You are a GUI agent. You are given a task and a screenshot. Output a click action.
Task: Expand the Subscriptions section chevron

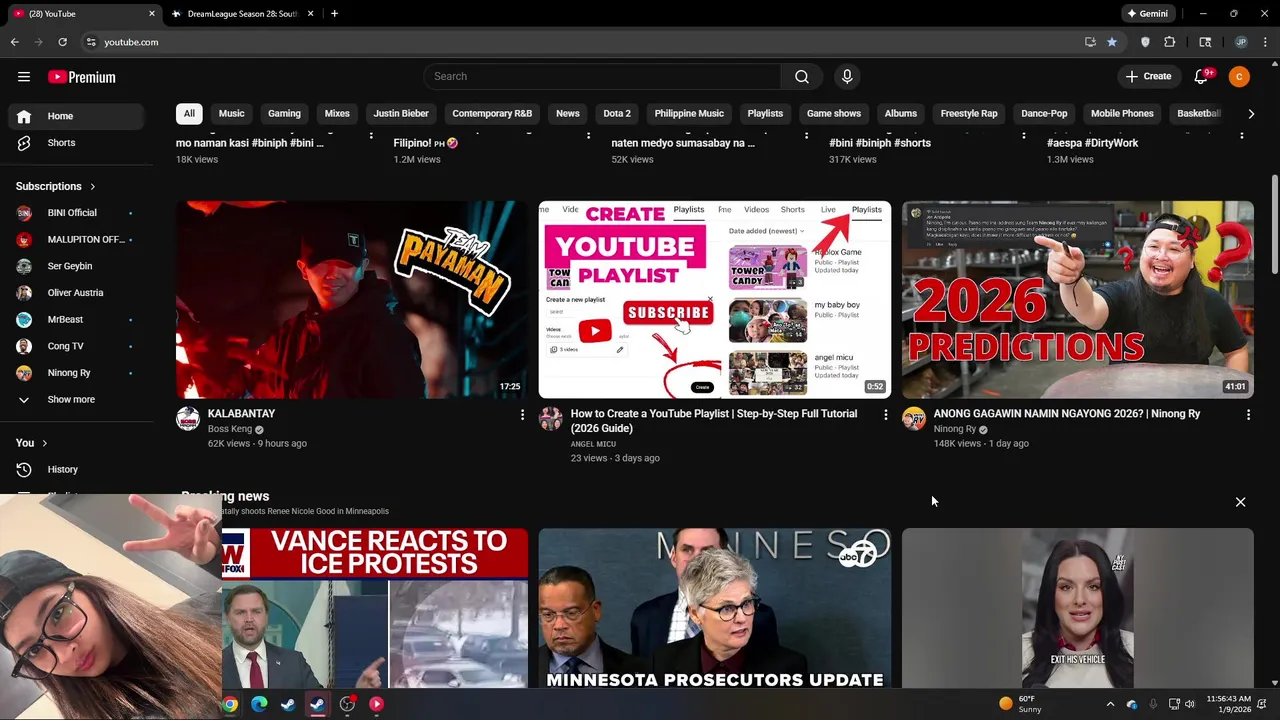93,187
